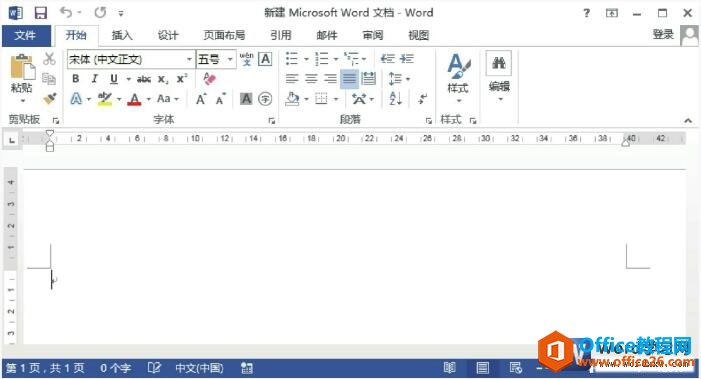Click the Save icon in quick access toolbar

pos(41,13)
